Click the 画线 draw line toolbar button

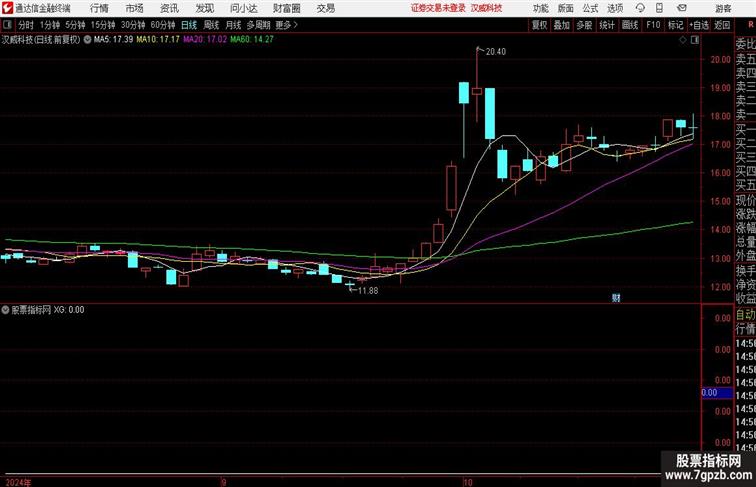630,25
